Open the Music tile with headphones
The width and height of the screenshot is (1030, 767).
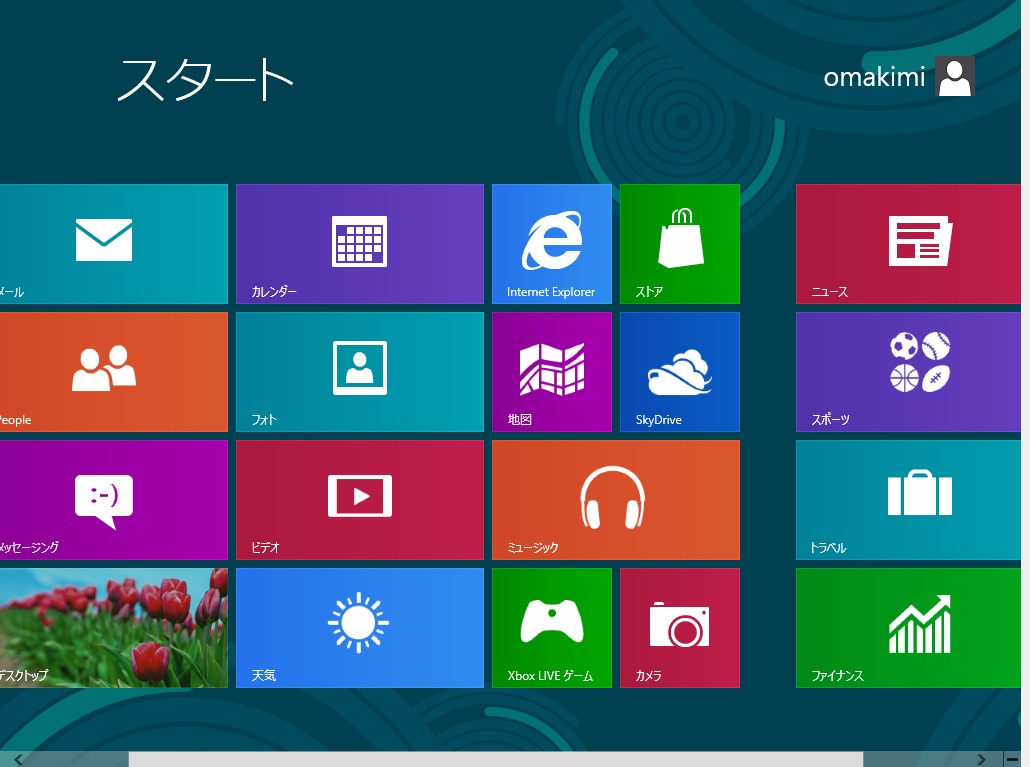pyautogui.click(x=616, y=500)
